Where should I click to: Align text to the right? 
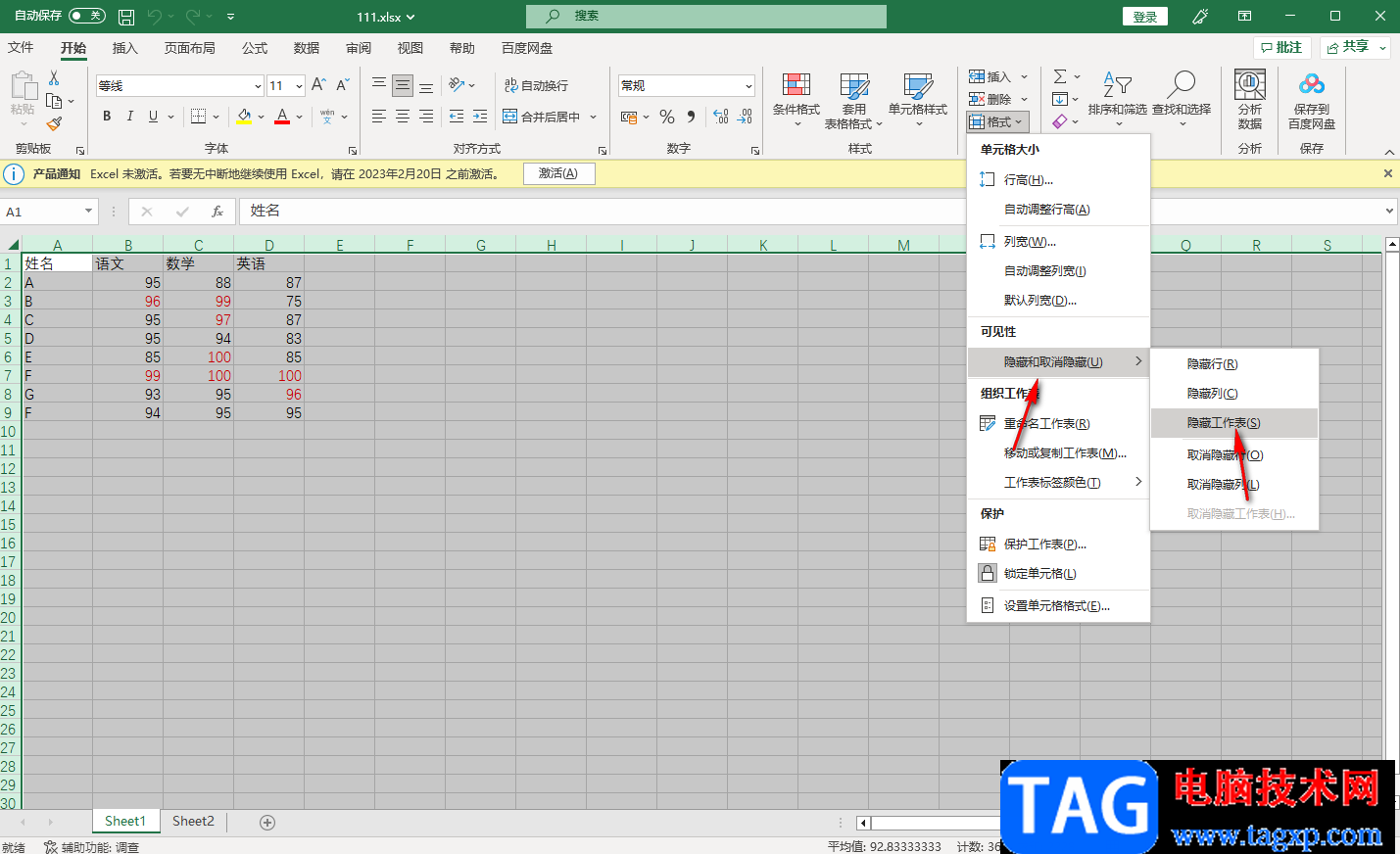click(426, 117)
